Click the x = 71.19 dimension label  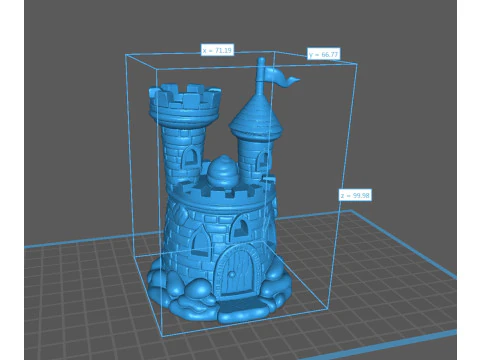click(217, 50)
